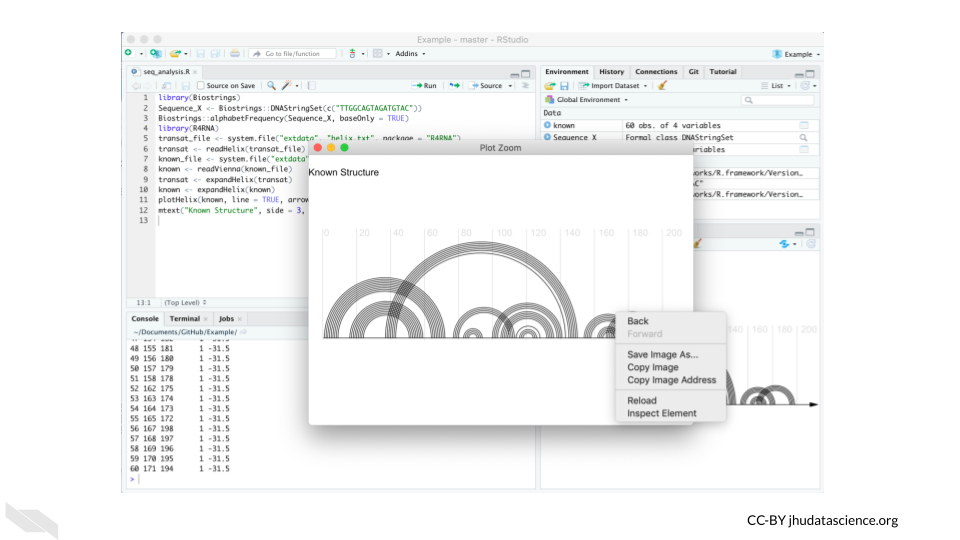Click the Run button in editor

[424, 86]
